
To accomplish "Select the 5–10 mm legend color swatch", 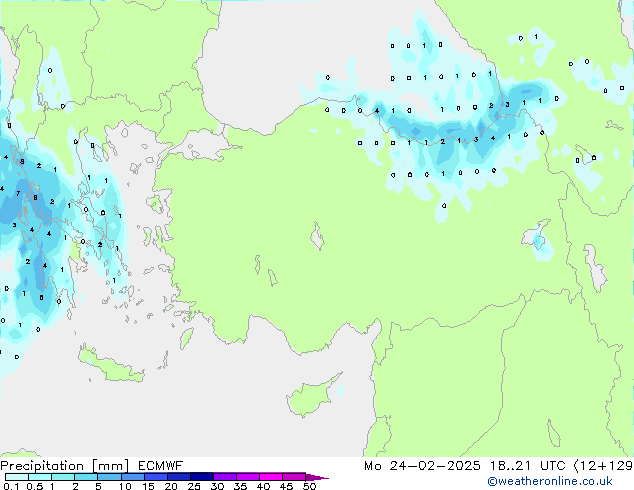I will (109, 477).
